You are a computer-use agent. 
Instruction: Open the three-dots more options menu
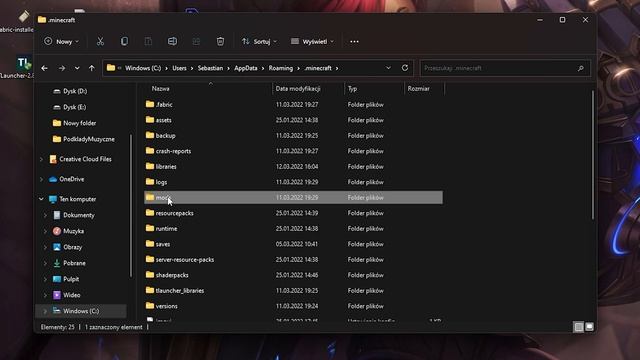point(354,41)
